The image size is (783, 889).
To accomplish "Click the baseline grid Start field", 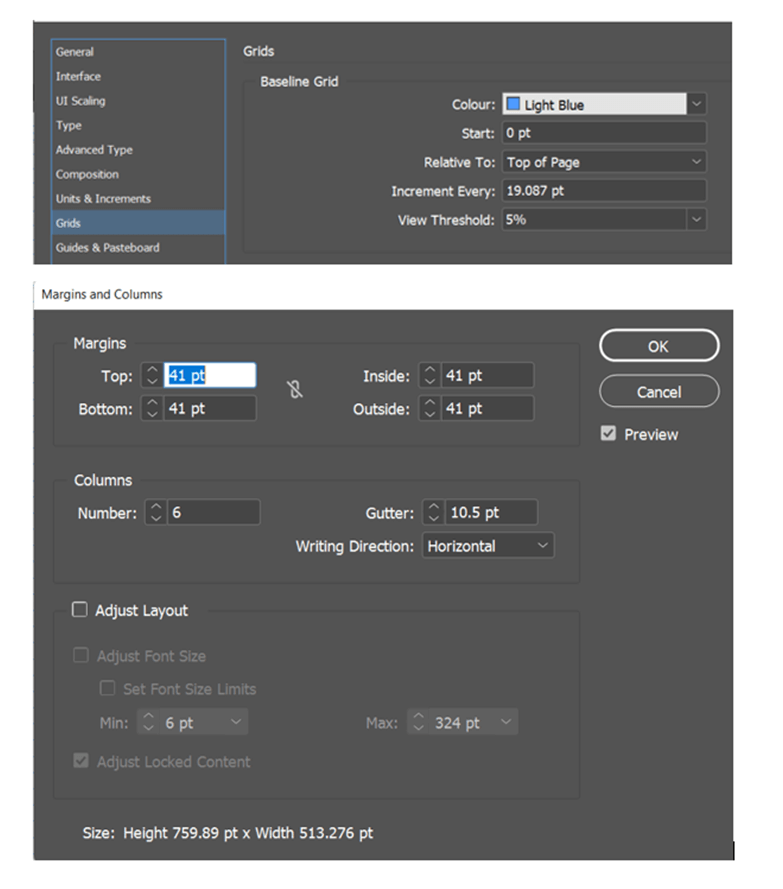I will tap(604, 133).
